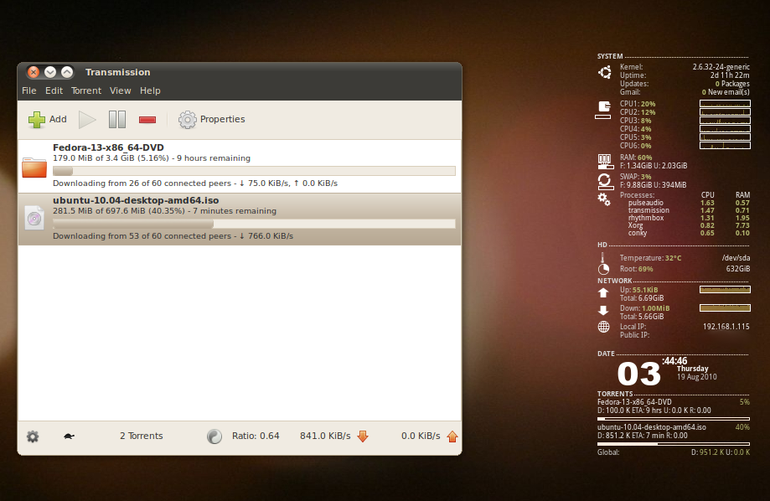Click the RAM chip icon in conky
Image resolution: width=770 pixels, height=501 pixels.
(605, 162)
